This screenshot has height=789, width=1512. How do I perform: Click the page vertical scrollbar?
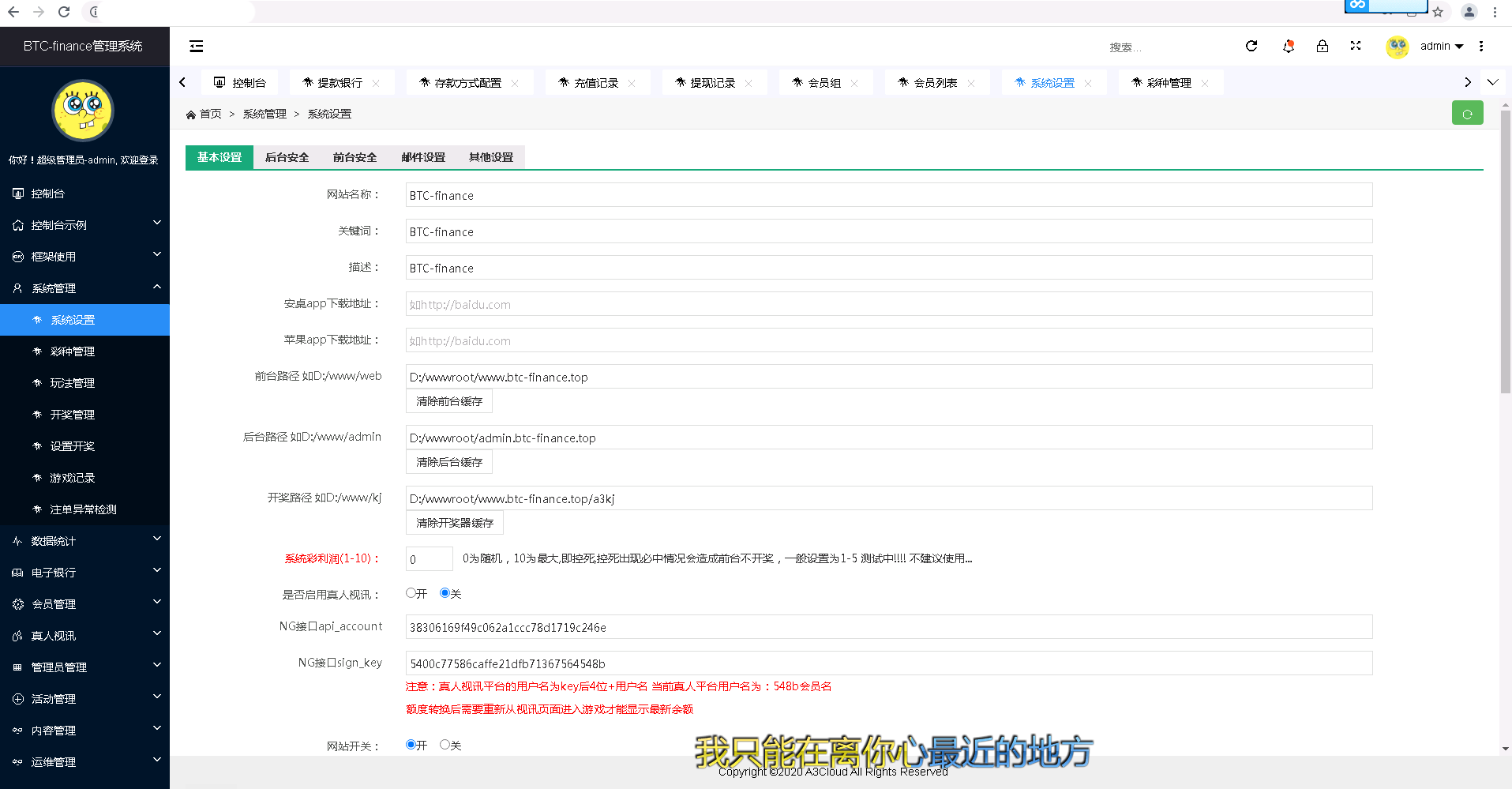pyautogui.click(x=1505, y=253)
